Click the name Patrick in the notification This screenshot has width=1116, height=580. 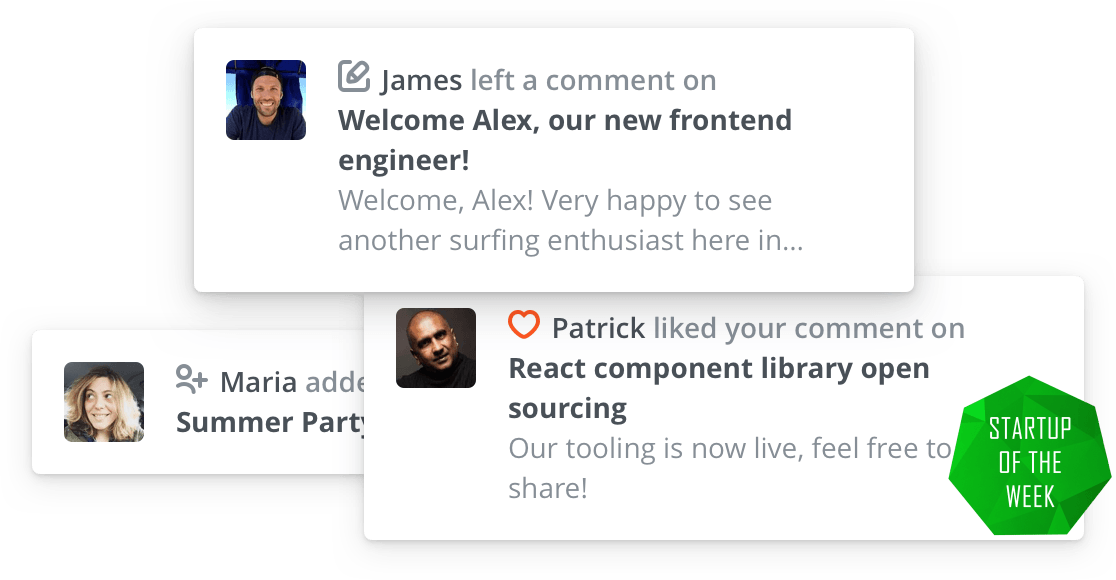coord(599,328)
